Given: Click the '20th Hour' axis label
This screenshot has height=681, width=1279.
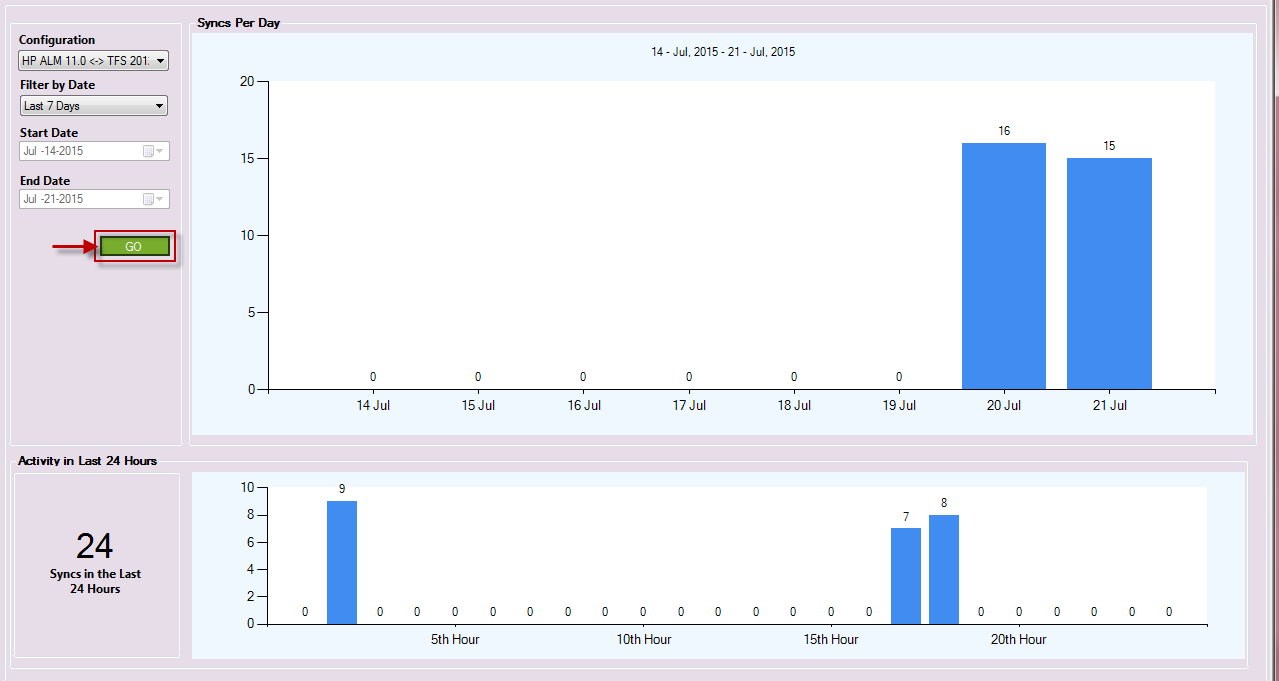Looking at the screenshot, I should coord(1018,639).
